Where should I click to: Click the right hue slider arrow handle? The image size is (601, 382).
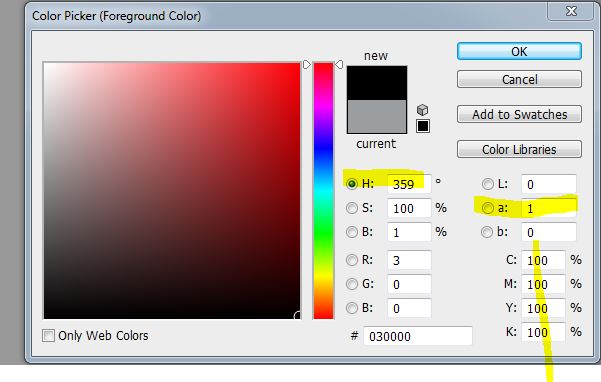point(339,64)
